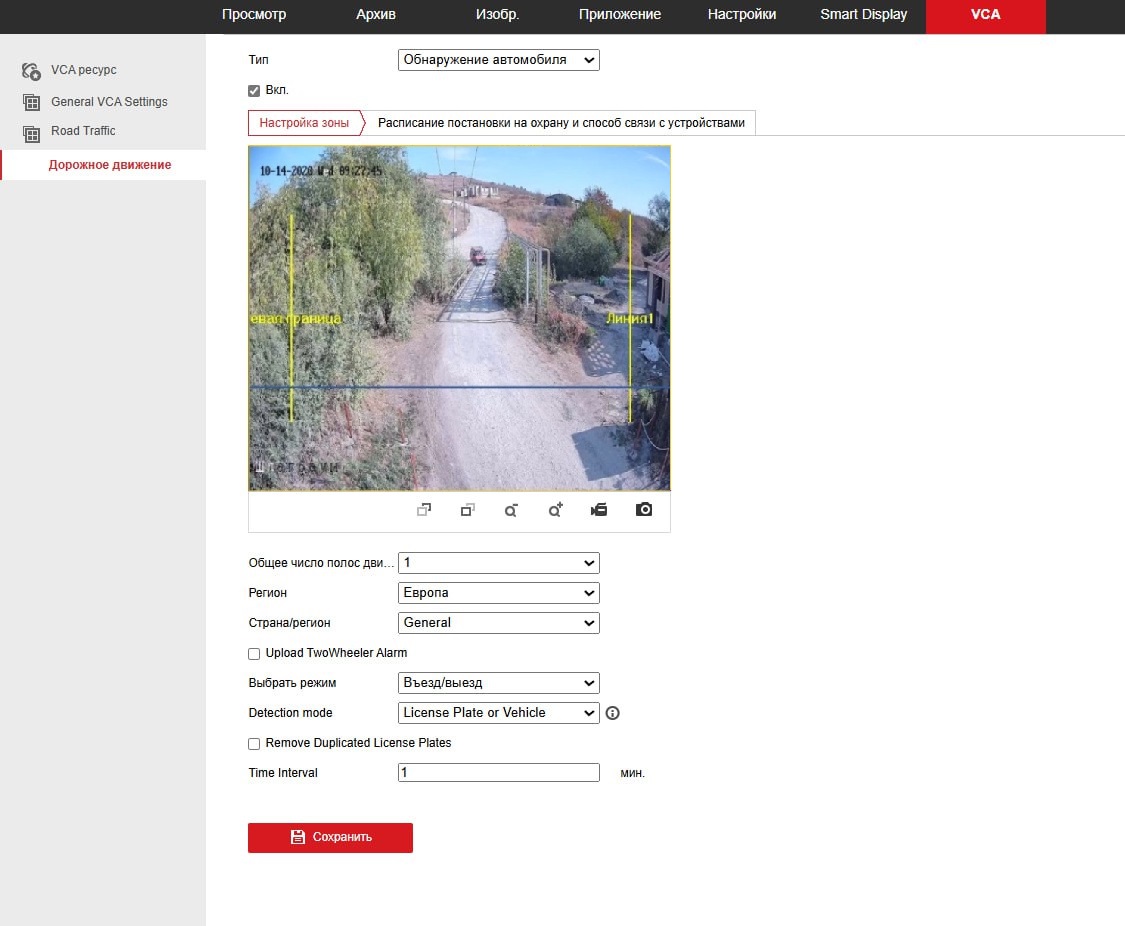The height and width of the screenshot is (926, 1125).
Task: Open the Detection mode dropdown
Action: [x=498, y=713]
